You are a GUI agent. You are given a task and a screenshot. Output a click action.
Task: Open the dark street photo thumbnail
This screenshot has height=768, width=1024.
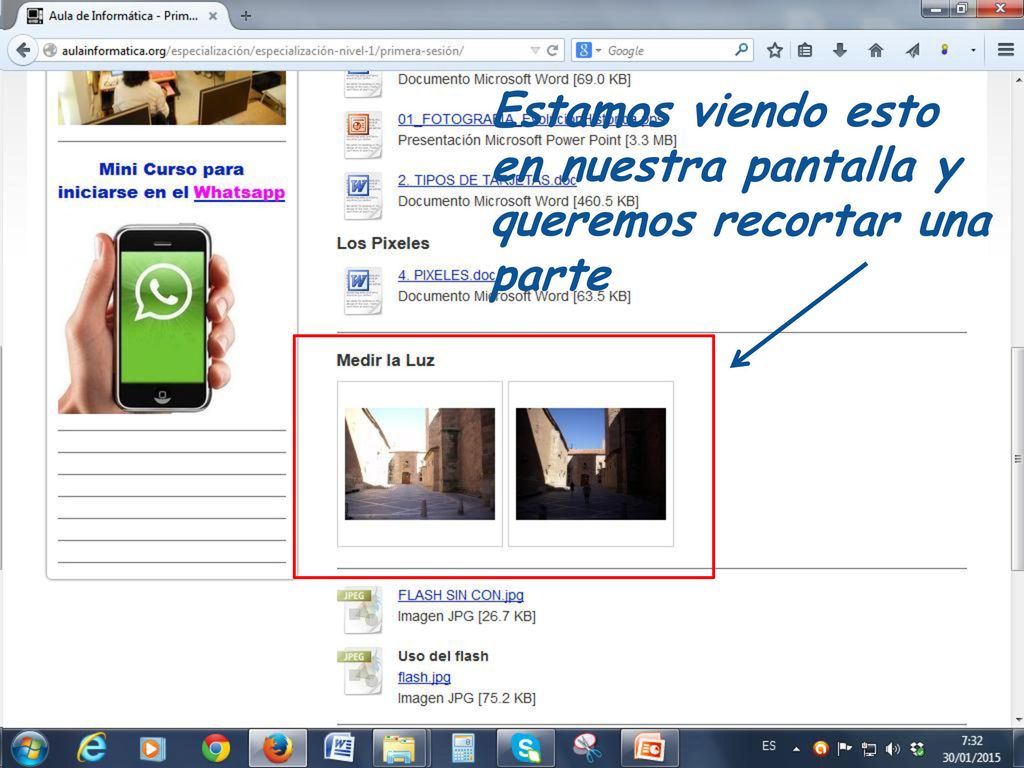(x=591, y=464)
